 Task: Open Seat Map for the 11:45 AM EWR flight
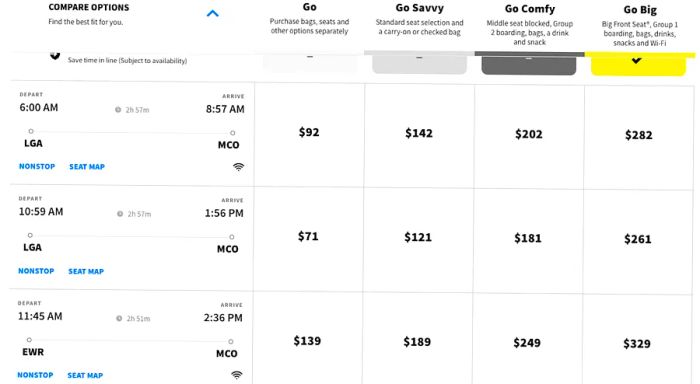pyautogui.click(x=85, y=376)
